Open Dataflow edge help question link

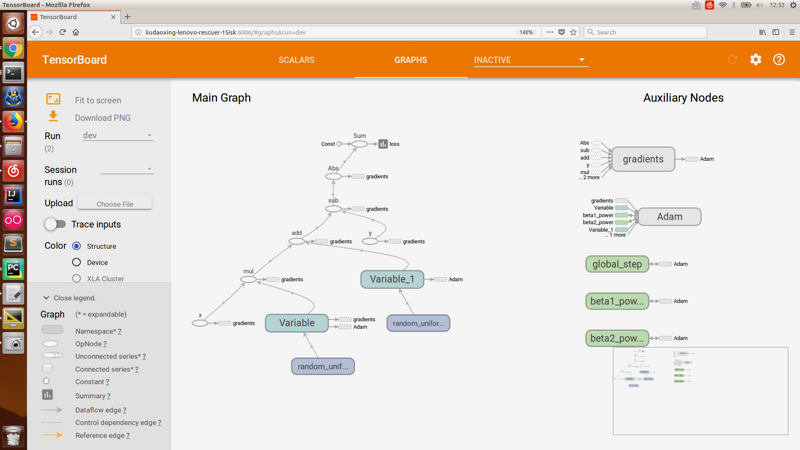pos(124,410)
